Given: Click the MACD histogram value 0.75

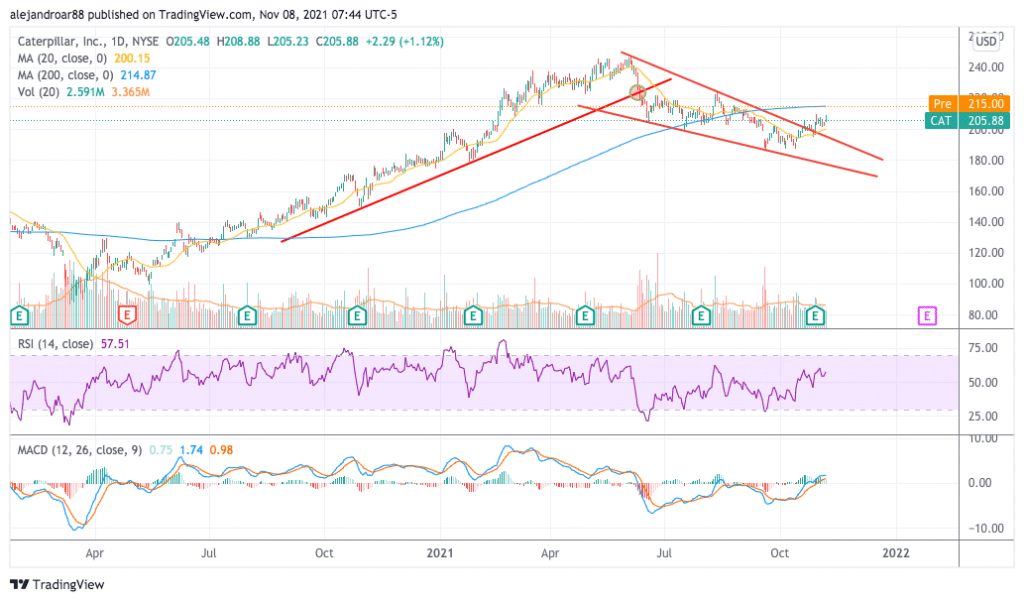Looking at the screenshot, I should click(161, 450).
